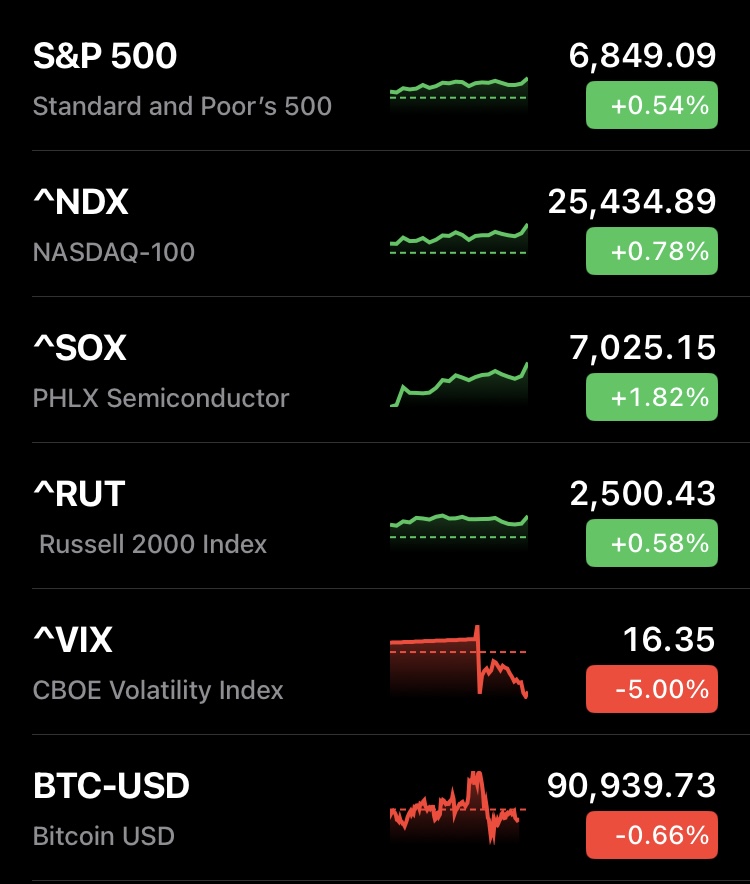750x884 pixels.
Task: Tap the 90,939.73 Bitcoin price
Action: coord(631,786)
